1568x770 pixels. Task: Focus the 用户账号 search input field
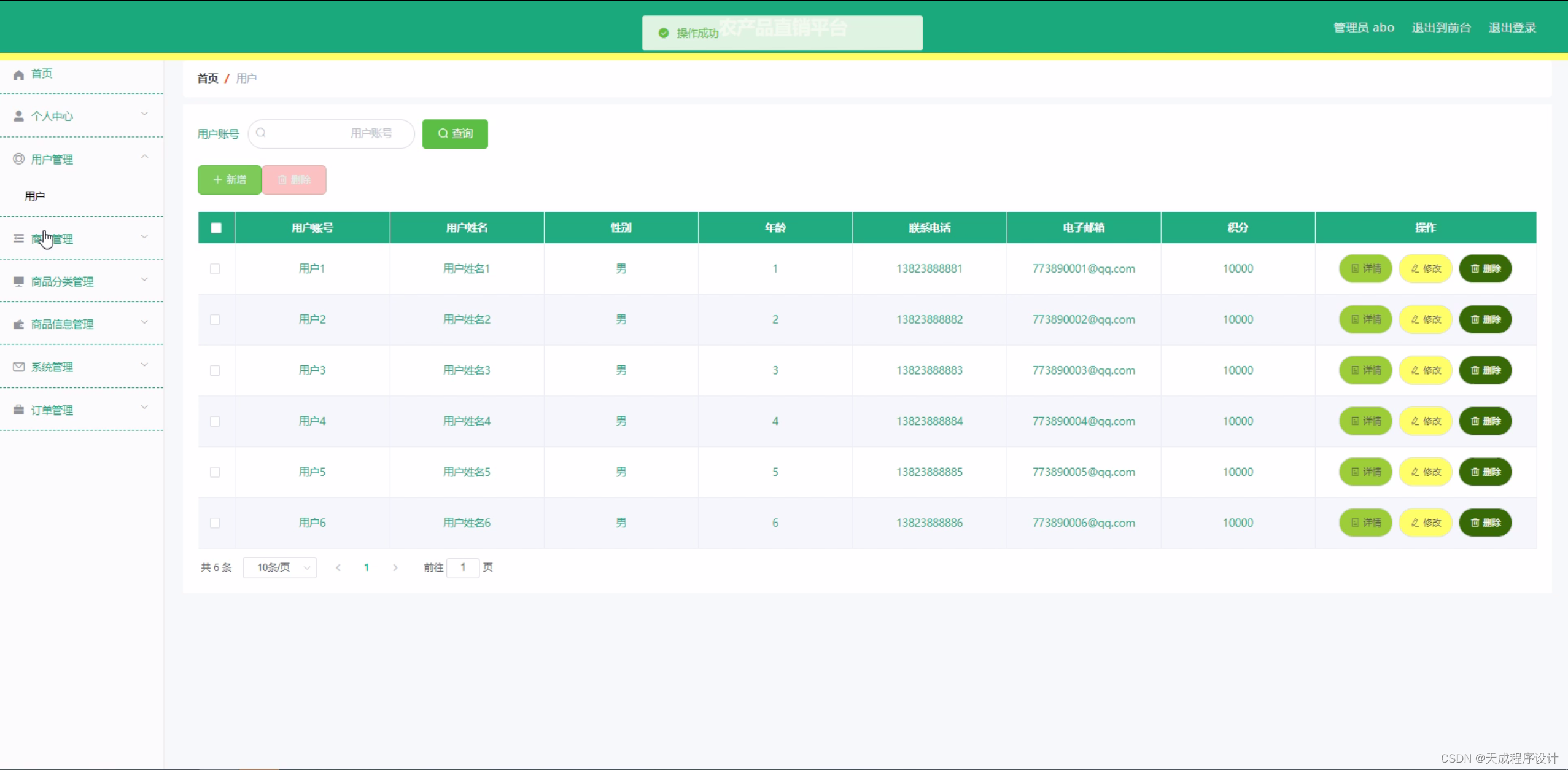332,134
